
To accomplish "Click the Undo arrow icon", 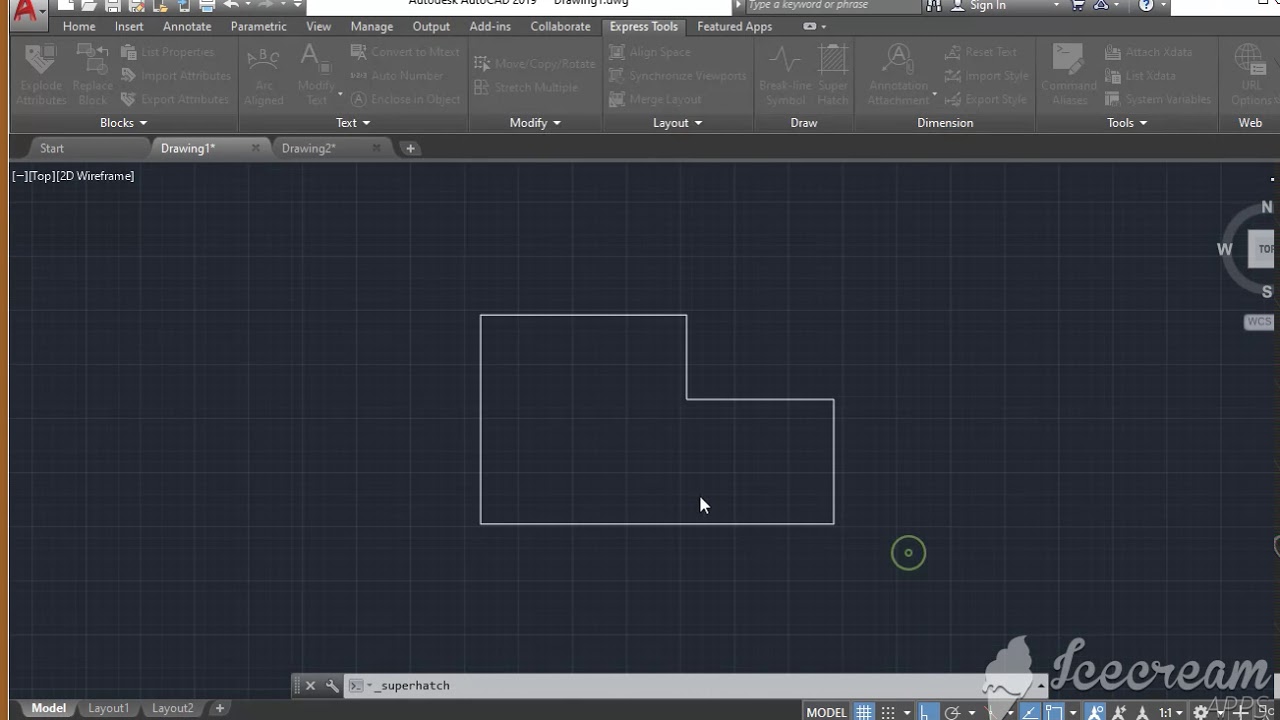I will tap(231, 5).
